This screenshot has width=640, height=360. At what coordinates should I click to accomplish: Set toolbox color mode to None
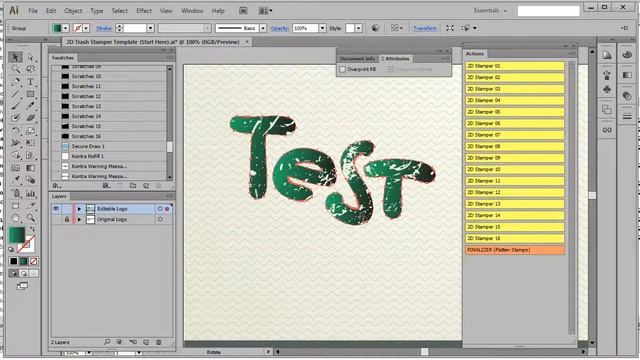tap(33, 261)
